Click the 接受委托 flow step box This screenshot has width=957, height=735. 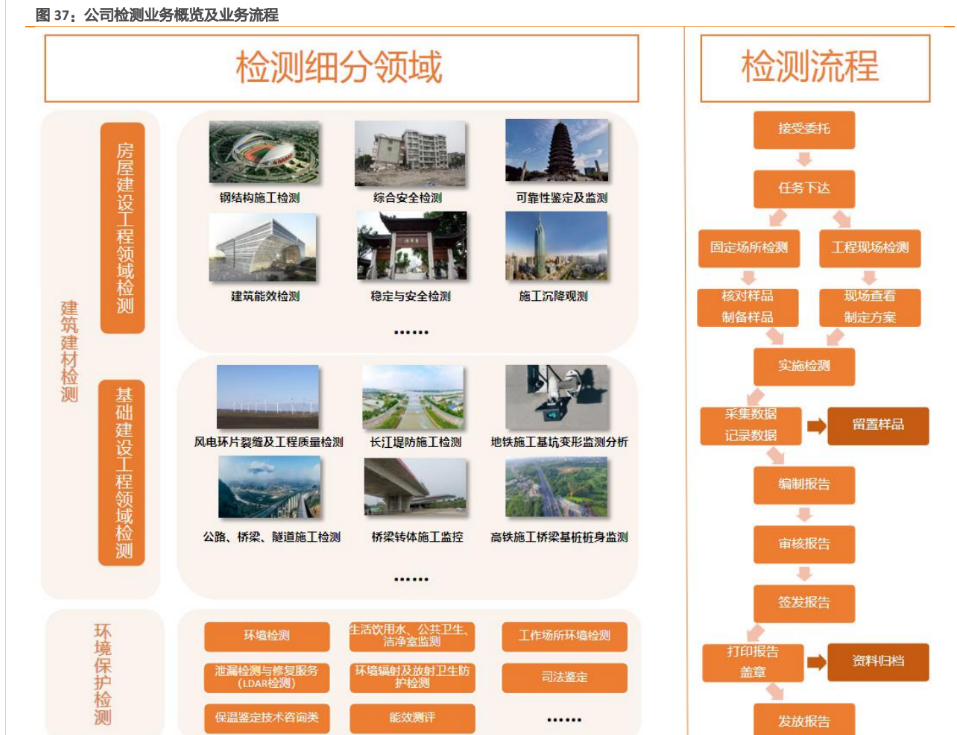pyautogui.click(x=803, y=129)
